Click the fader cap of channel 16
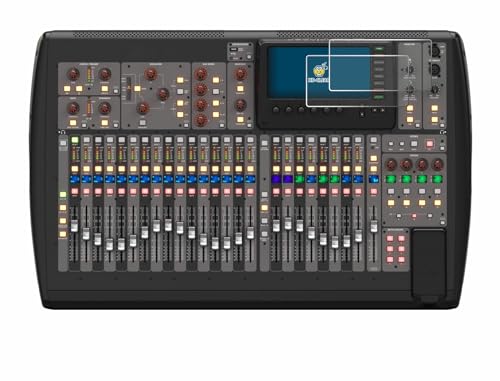This screenshot has height=381, width=500. tap(250, 233)
